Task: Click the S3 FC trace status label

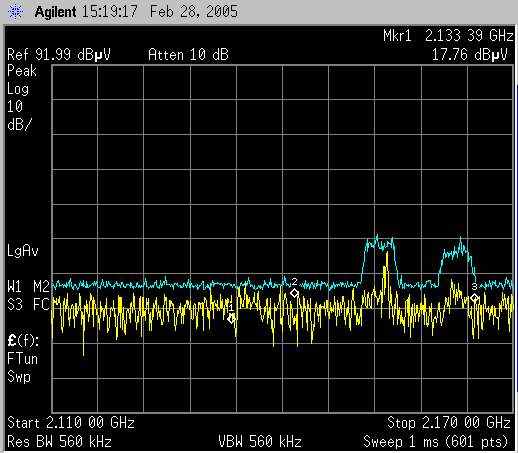Action: 28,305
